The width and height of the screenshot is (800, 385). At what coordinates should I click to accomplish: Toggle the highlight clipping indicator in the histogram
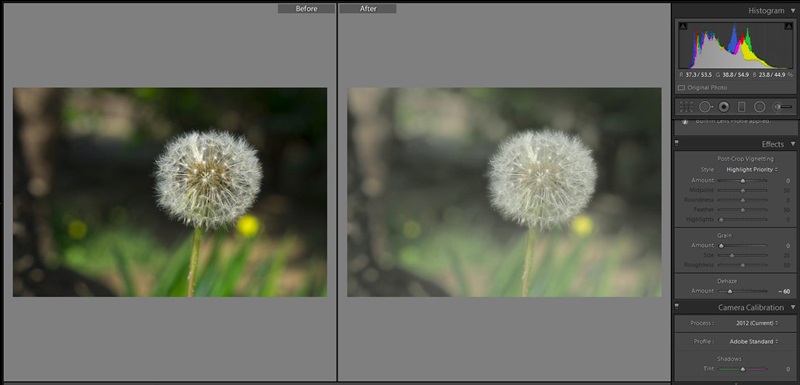tap(790, 26)
